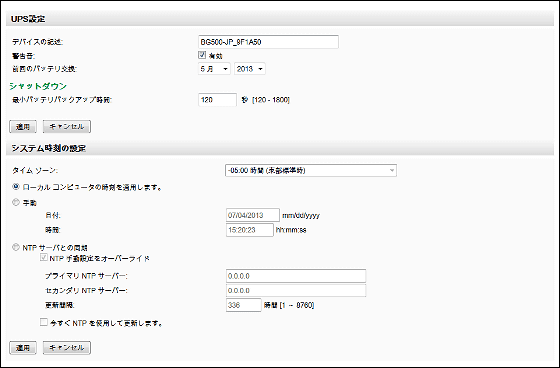Viewport: 560px width, 368px height.
Task: Click the システム時刻の設定 section header
Action: (x=280, y=148)
